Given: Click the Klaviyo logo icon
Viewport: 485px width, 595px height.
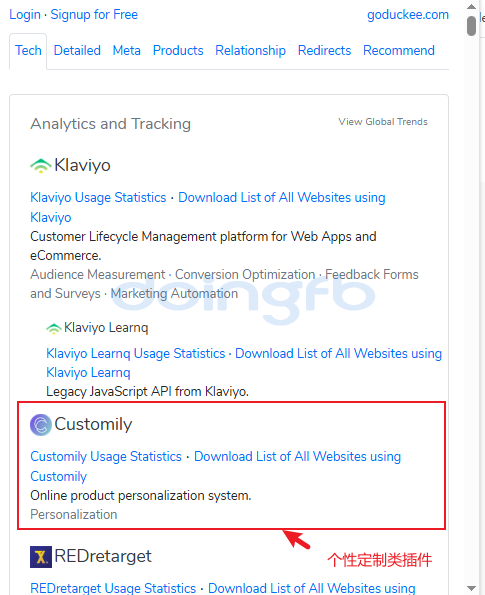Looking at the screenshot, I should (x=41, y=166).
